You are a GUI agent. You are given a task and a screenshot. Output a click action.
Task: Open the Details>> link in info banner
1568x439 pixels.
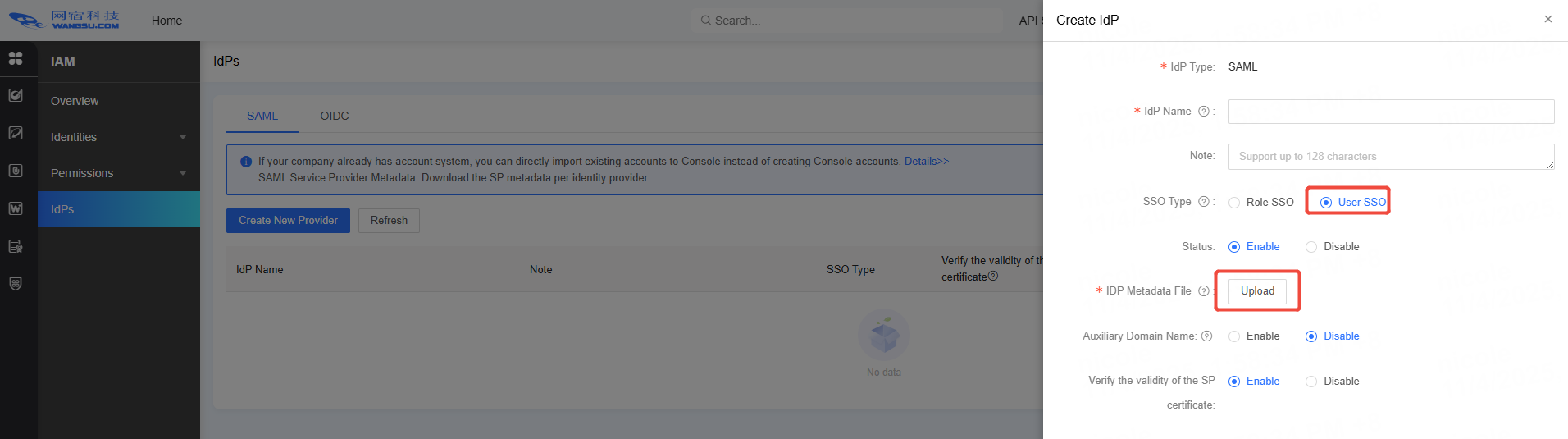926,162
